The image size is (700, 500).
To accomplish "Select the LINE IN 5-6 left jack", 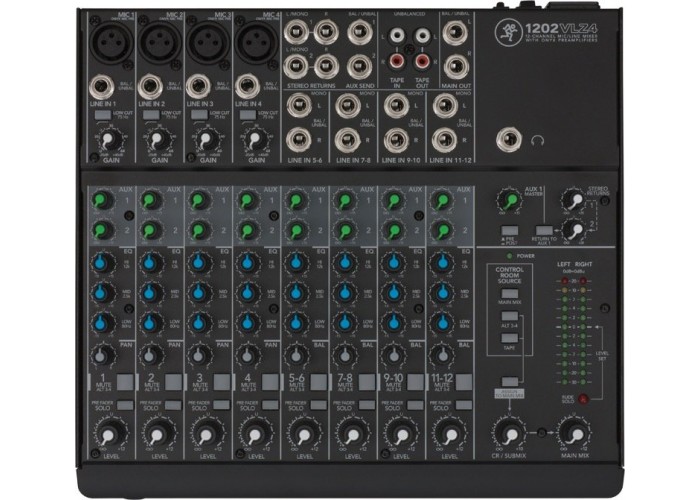I will (300, 106).
